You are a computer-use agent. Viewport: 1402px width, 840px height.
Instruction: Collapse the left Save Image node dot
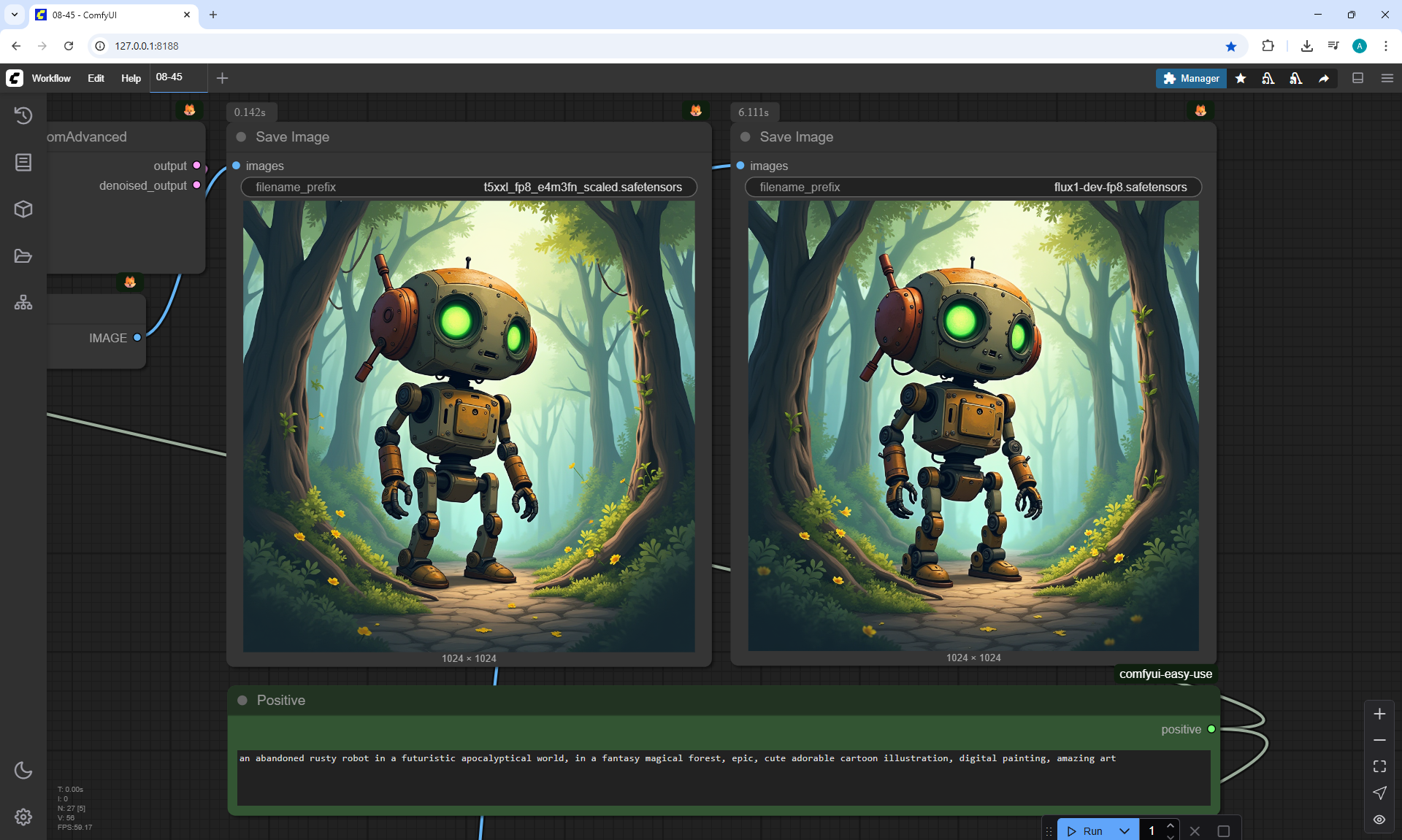click(x=241, y=137)
